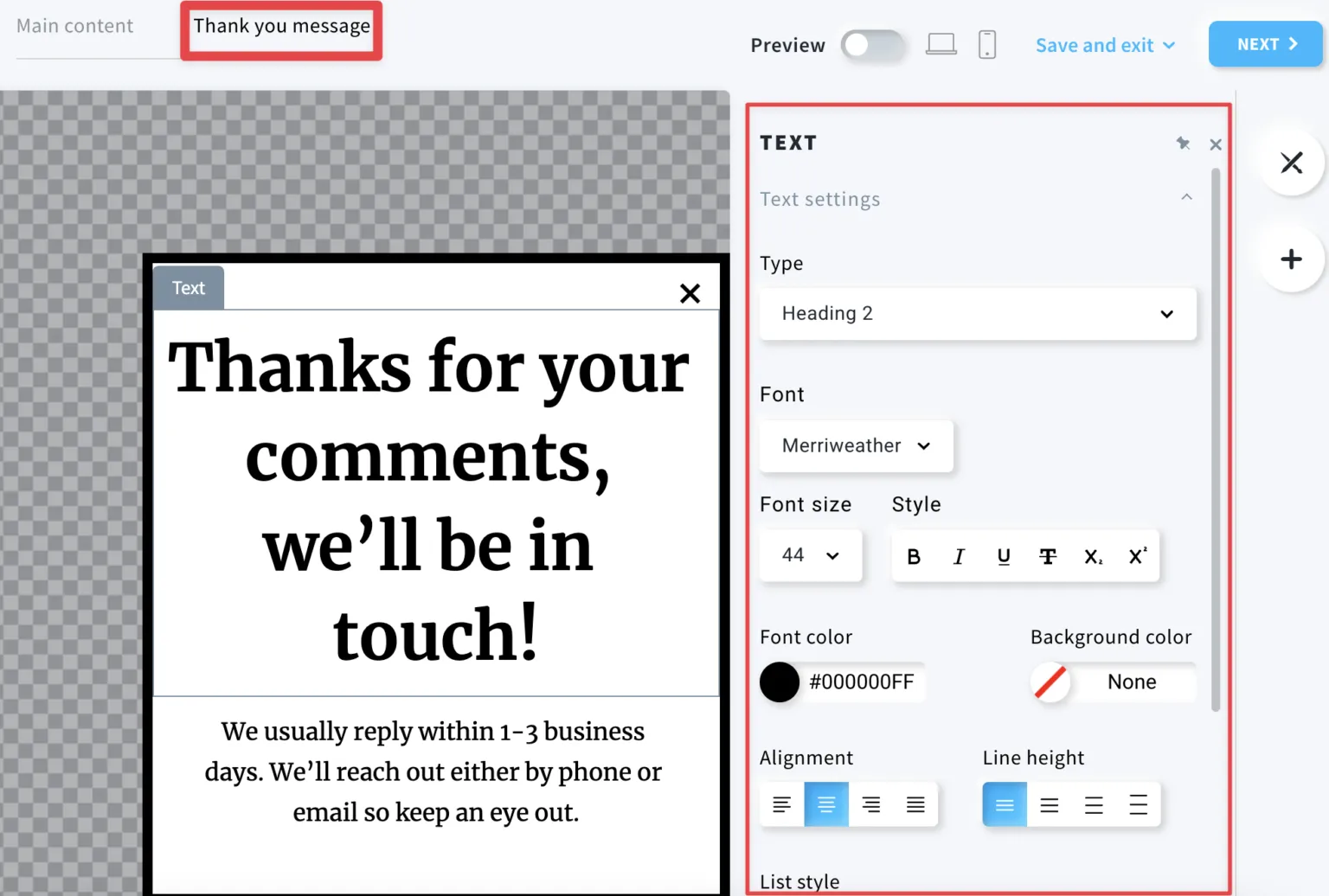Apply Bold text styling
The width and height of the screenshot is (1329, 896).
pyautogui.click(x=914, y=556)
